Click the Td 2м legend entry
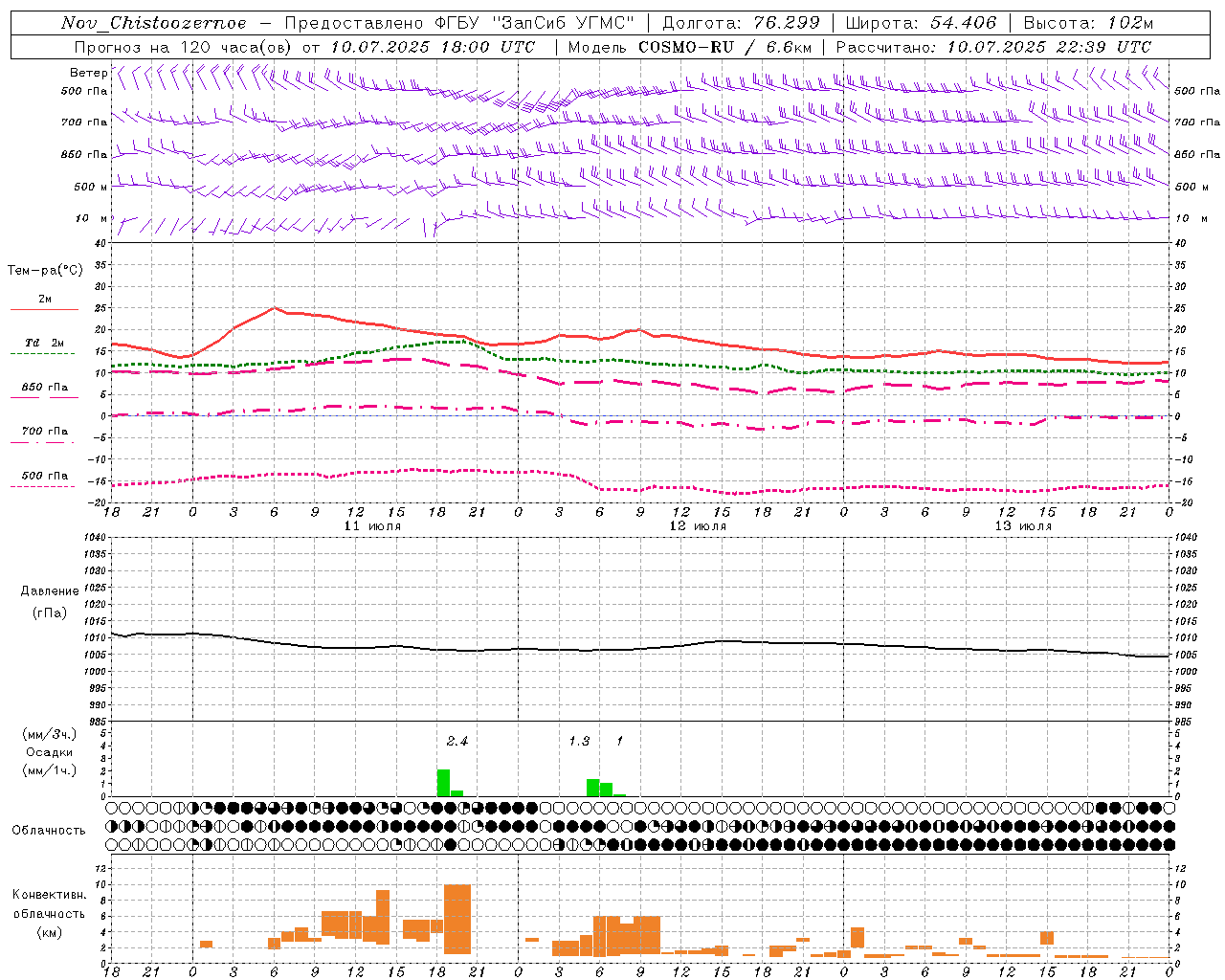 click(44, 343)
